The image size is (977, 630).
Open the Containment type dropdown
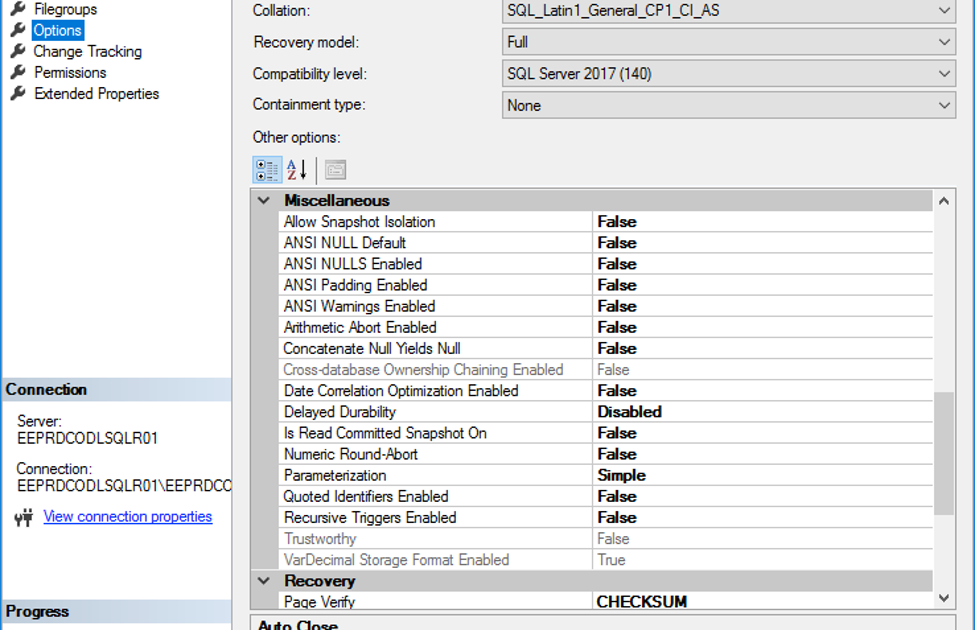pyautogui.click(x=944, y=105)
